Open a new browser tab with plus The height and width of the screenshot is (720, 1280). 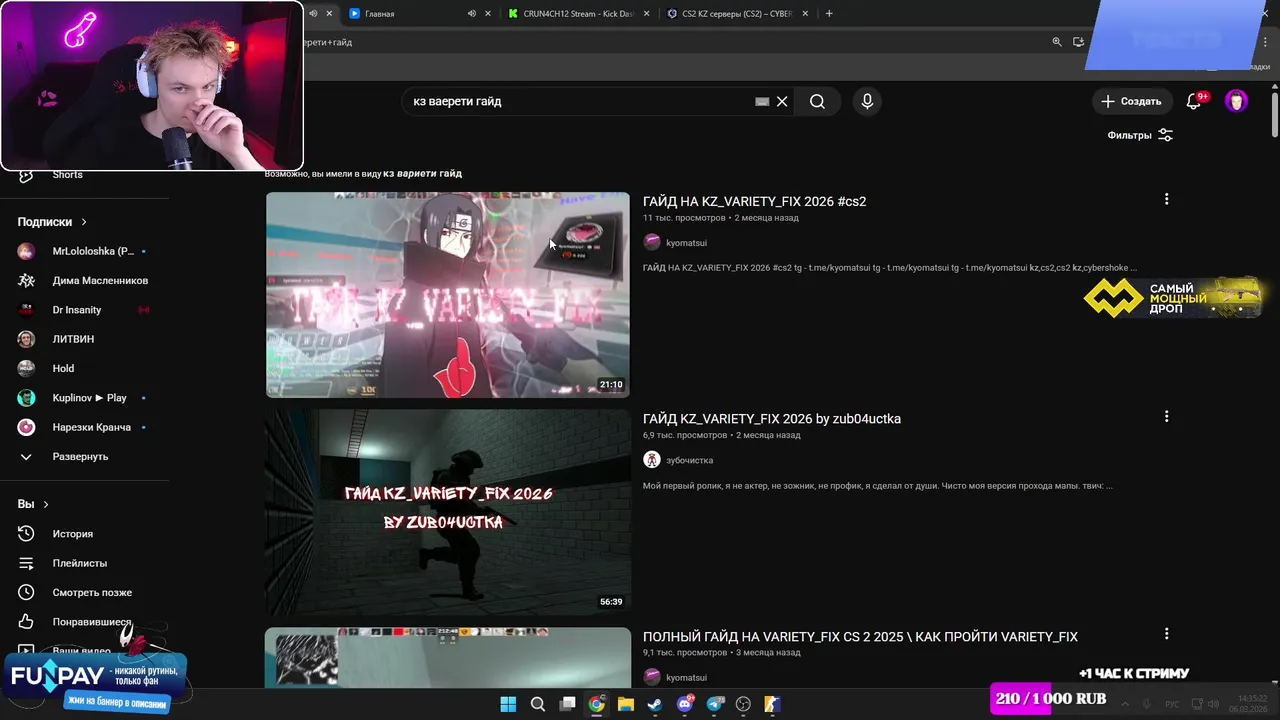point(829,13)
